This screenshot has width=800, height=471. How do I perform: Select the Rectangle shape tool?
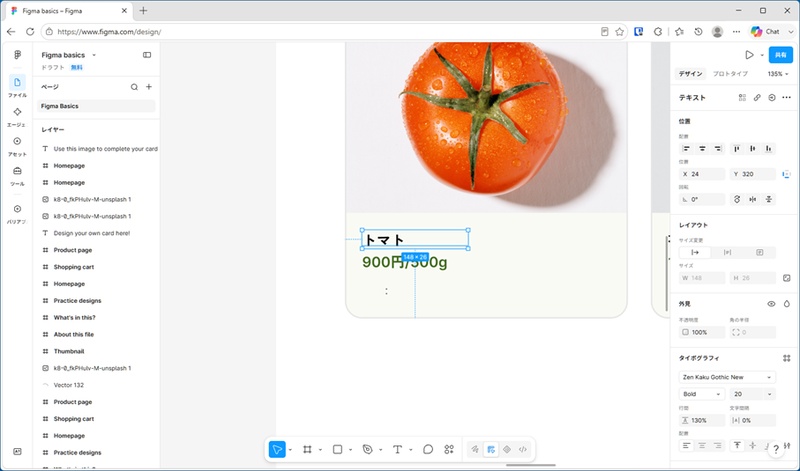(x=337, y=449)
